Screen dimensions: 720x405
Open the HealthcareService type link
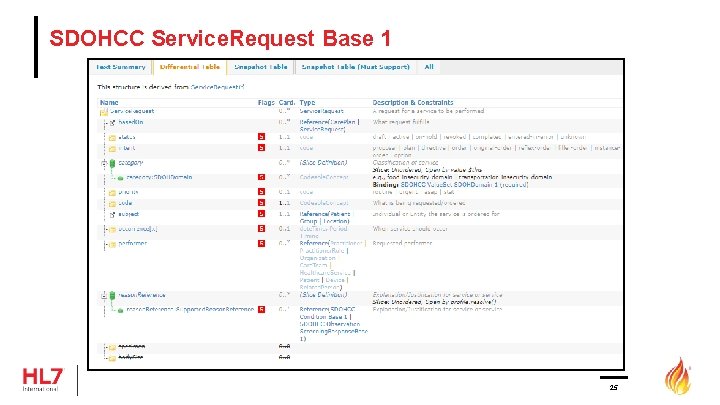click(x=326, y=273)
